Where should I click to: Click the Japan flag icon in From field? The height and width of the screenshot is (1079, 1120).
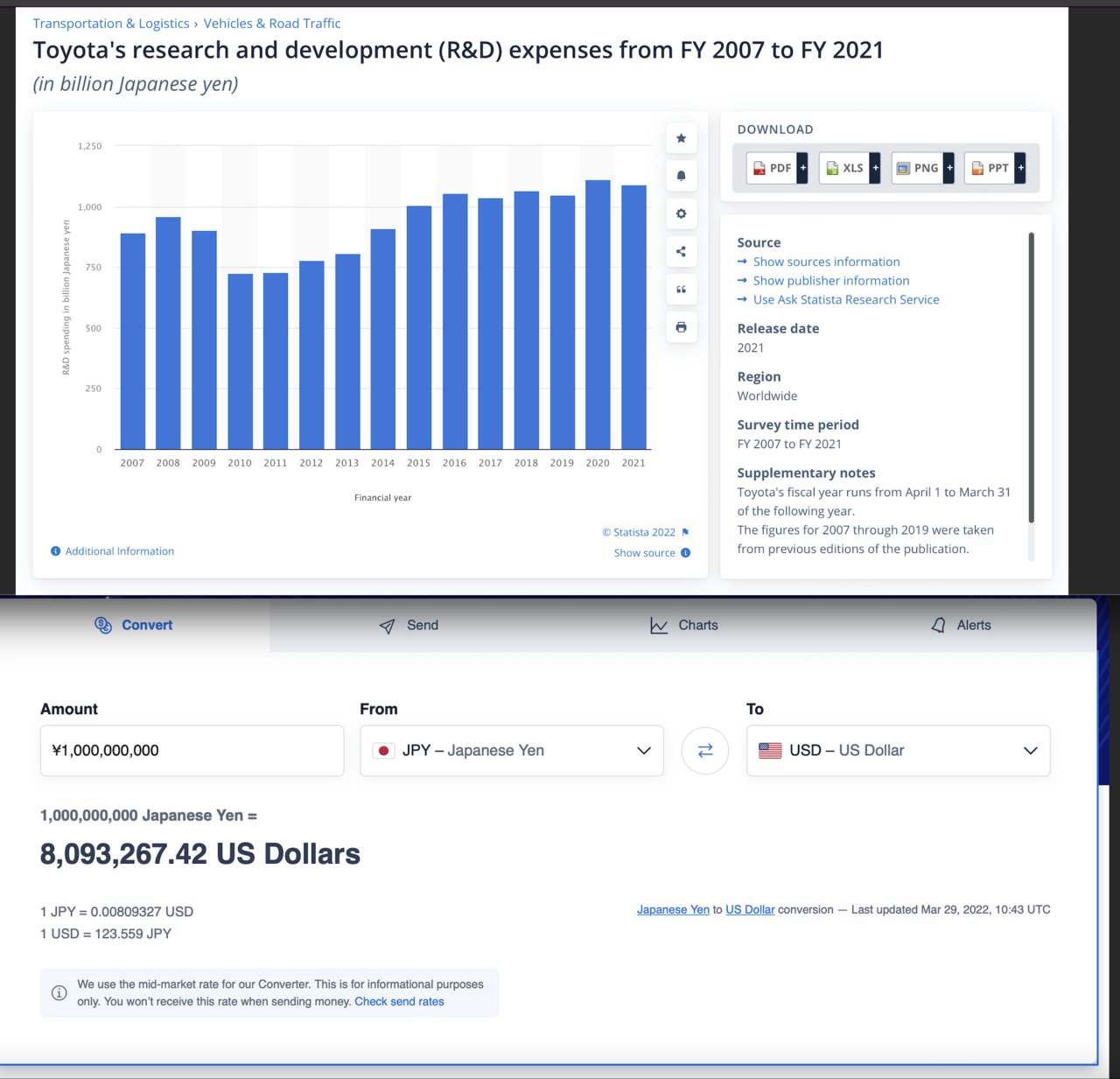383,751
